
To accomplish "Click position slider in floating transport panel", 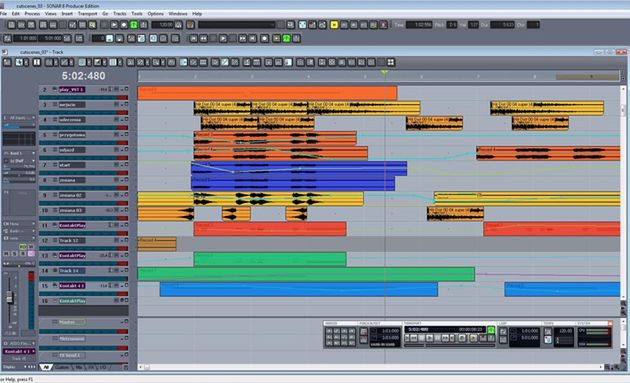I will (449, 345).
